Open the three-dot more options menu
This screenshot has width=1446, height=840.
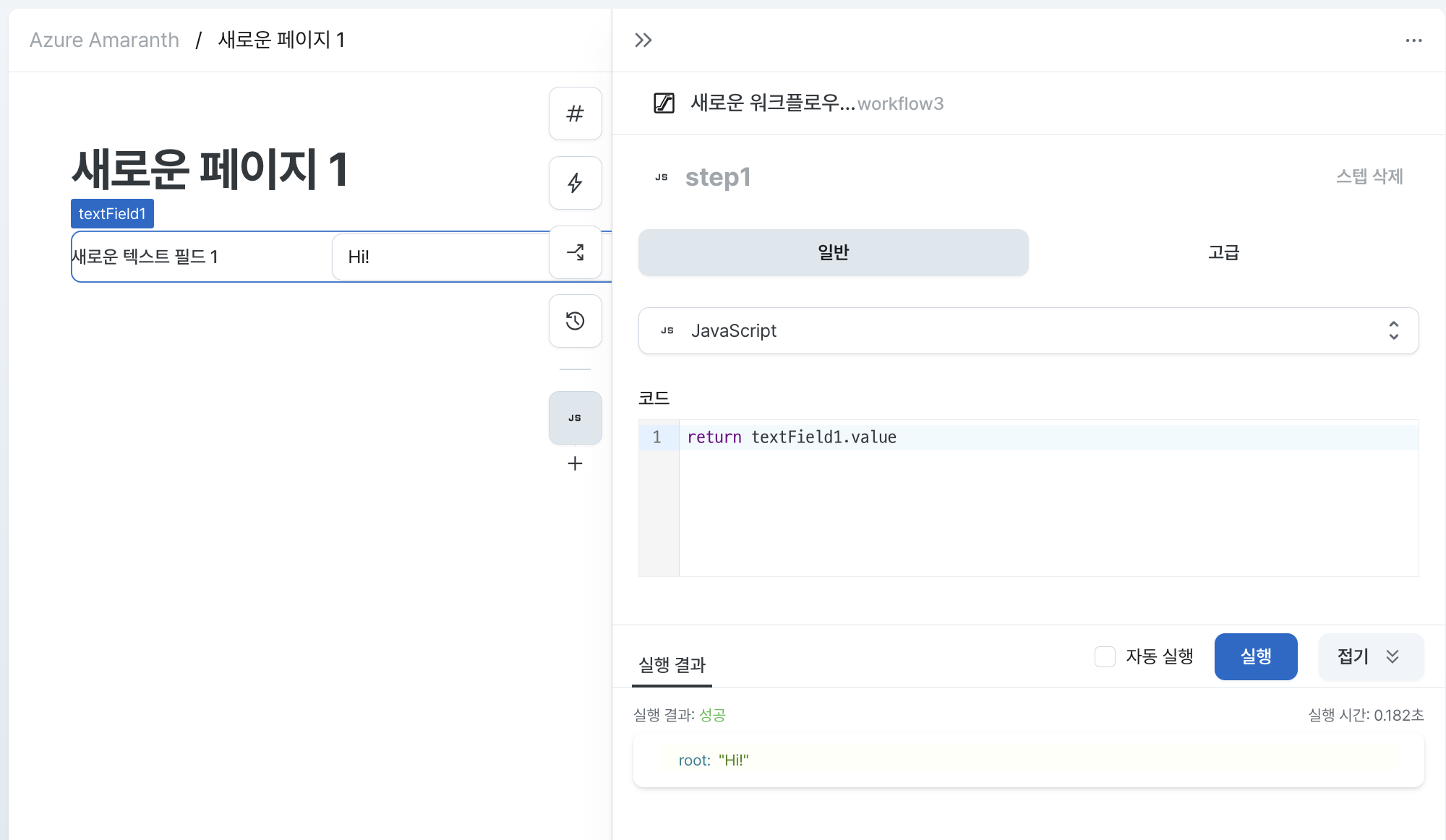[1413, 40]
